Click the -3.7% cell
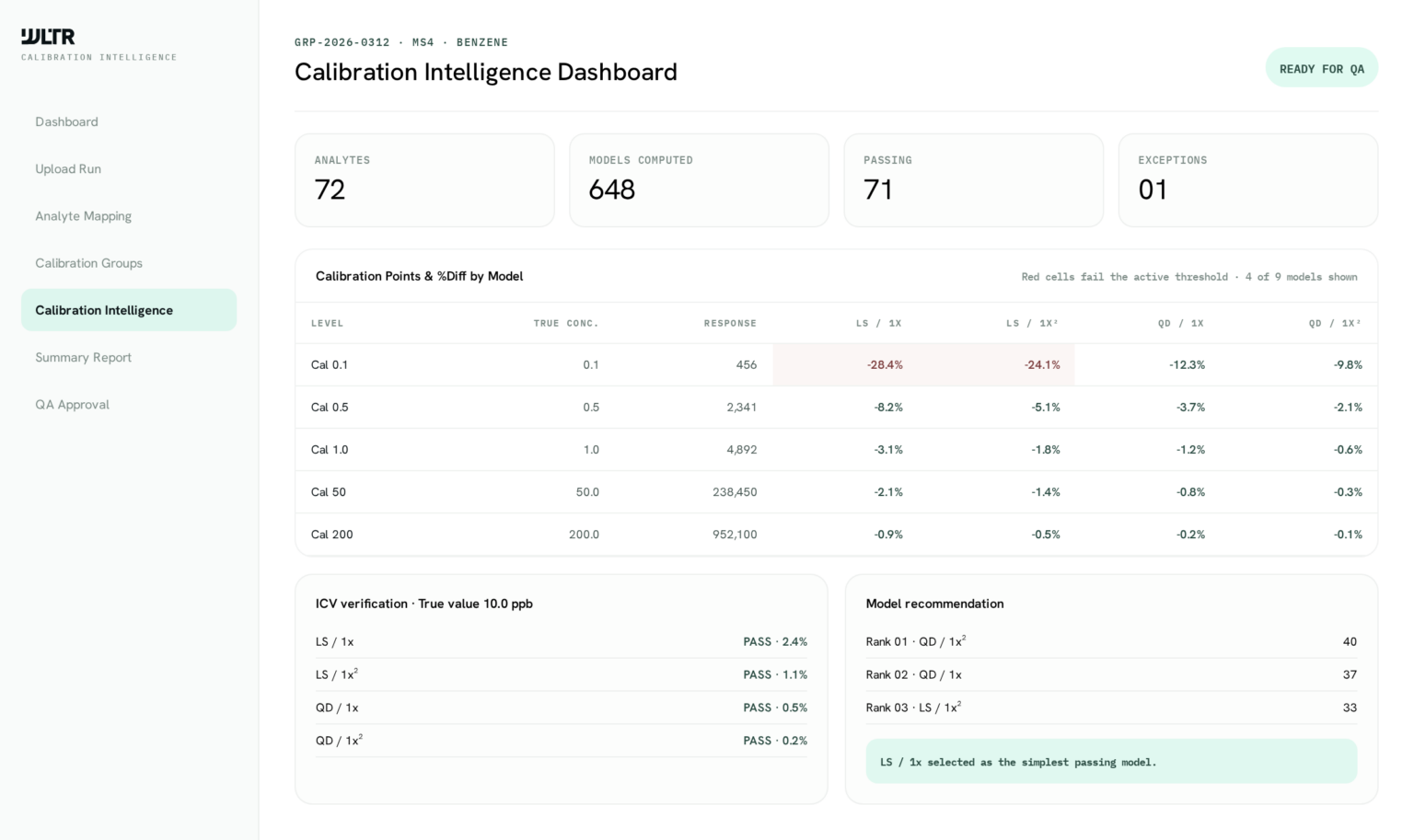The width and height of the screenshot is (1414, 840). pos(1190,407)
